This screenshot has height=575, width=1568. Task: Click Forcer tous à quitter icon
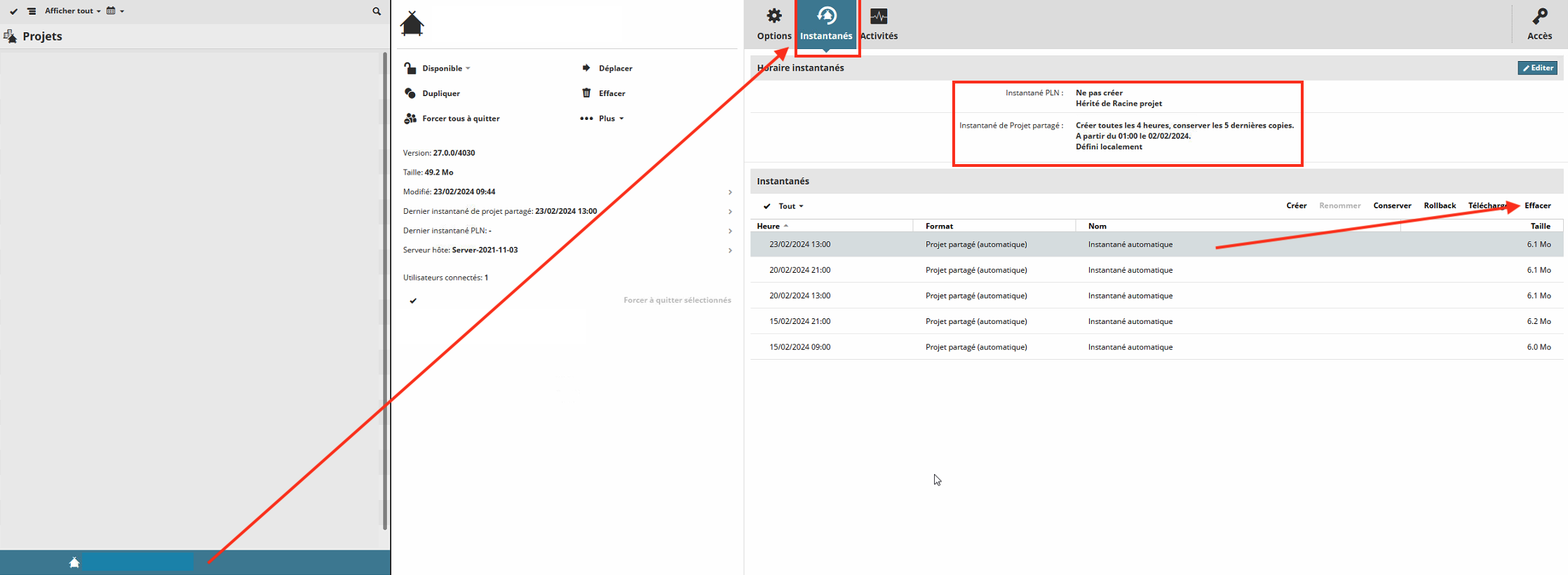coord(410,119)
